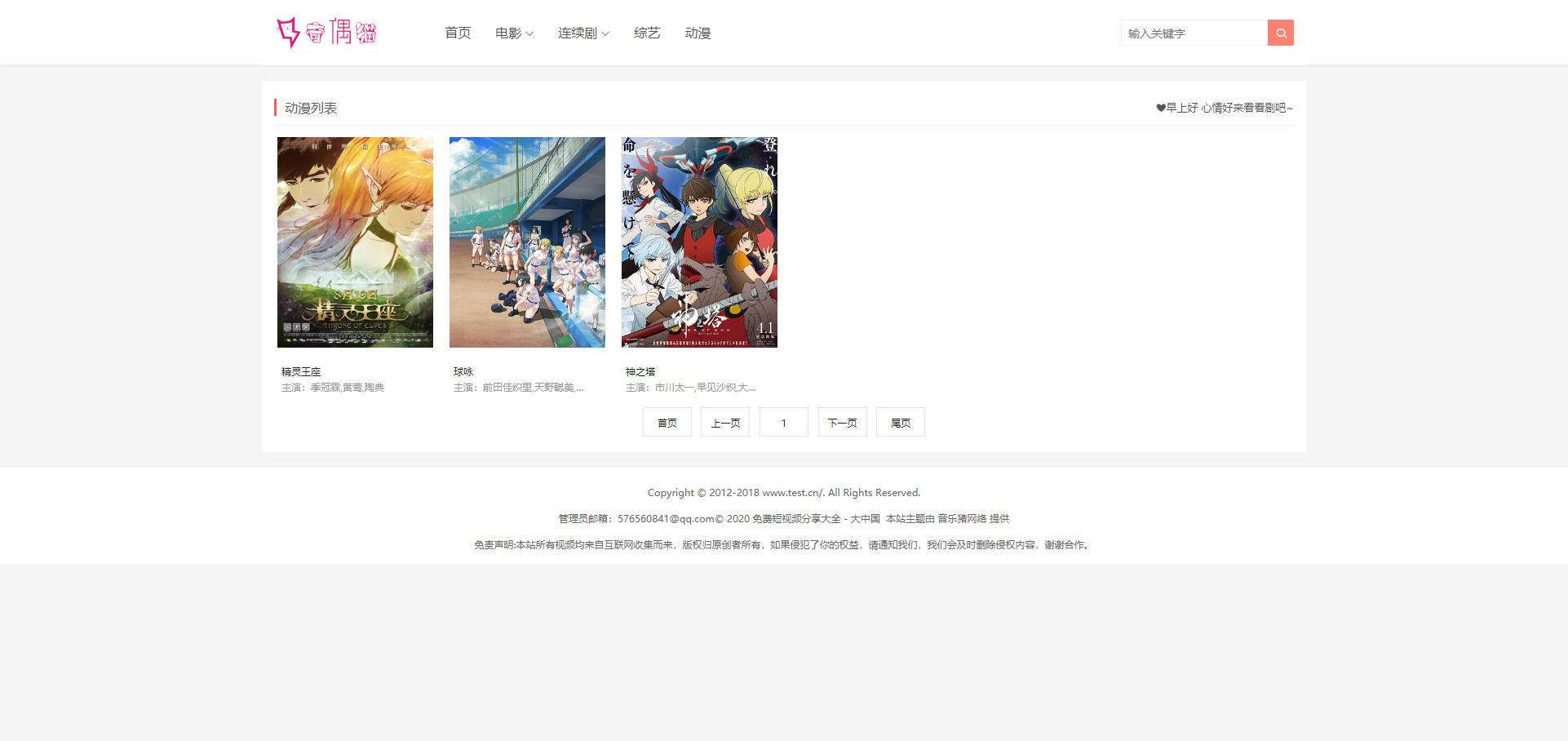1568x741 pixels.
Task: Expand the 连续剧 dropdown menu
Action: 583,33
